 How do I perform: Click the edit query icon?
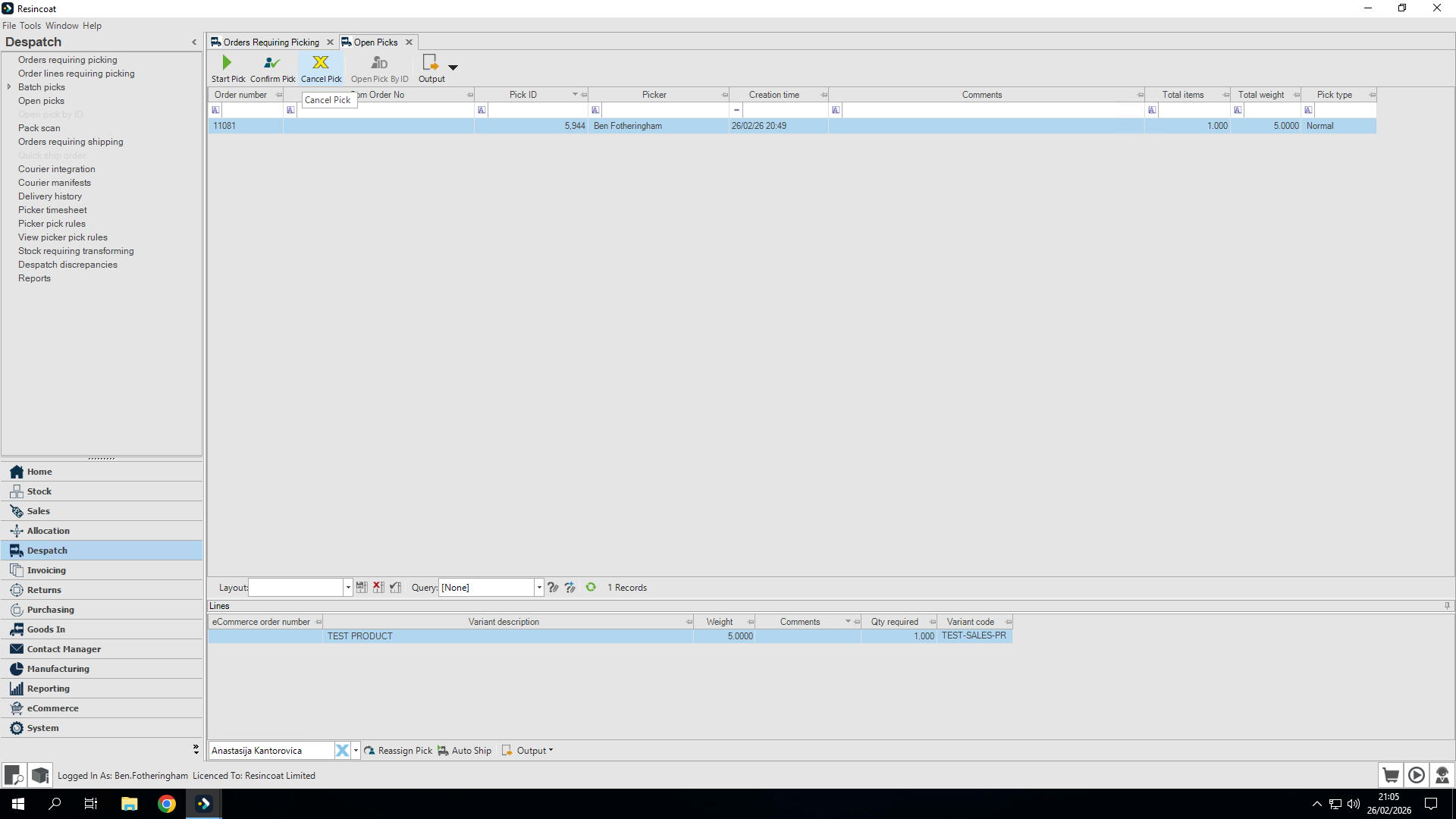tap(553, 588)
